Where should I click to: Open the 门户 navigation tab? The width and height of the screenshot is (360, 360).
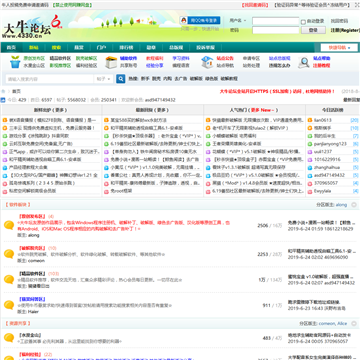click(x=101, y=47)
